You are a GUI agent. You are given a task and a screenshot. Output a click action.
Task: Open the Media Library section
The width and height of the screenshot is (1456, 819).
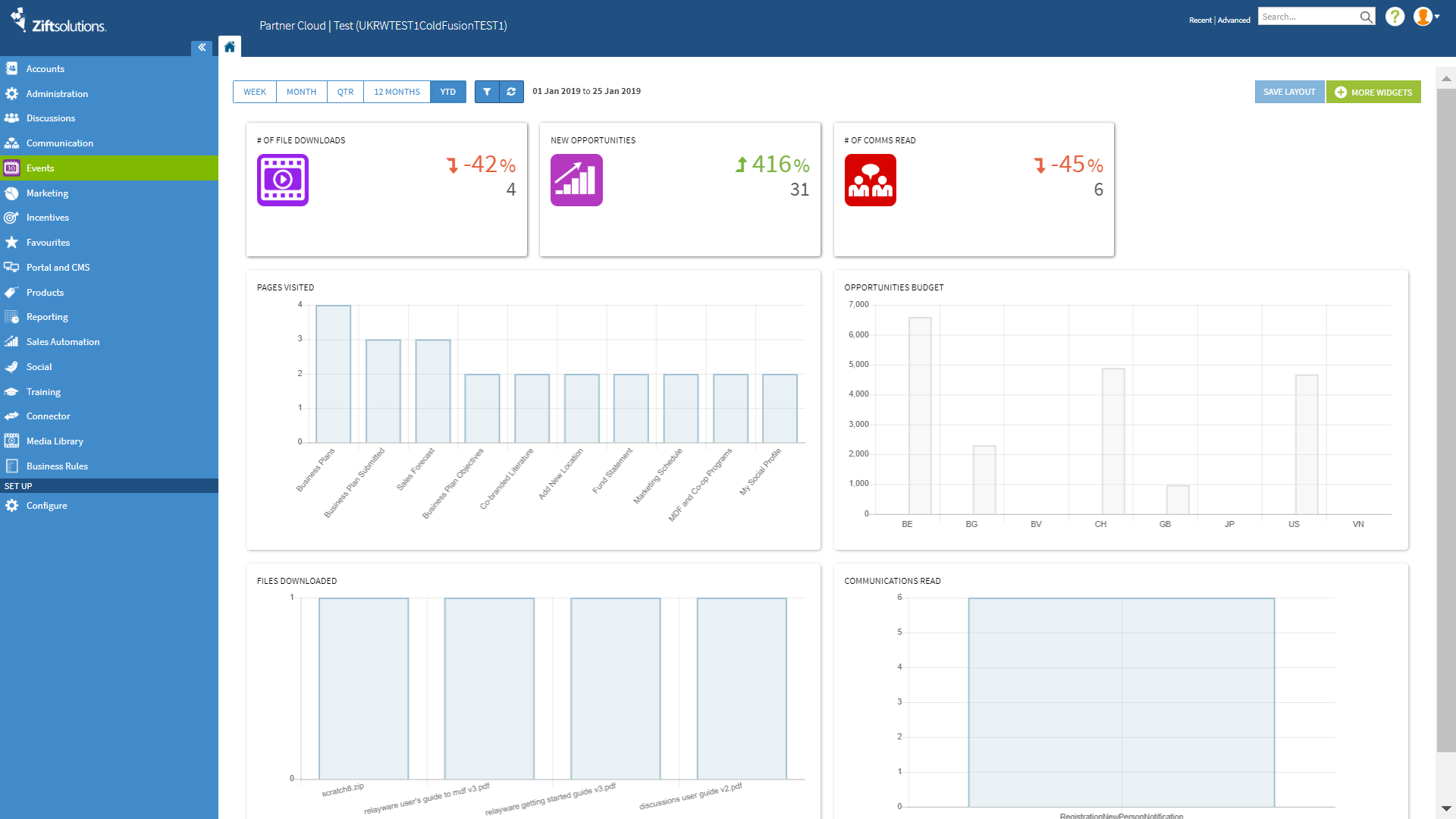[54, 441]
